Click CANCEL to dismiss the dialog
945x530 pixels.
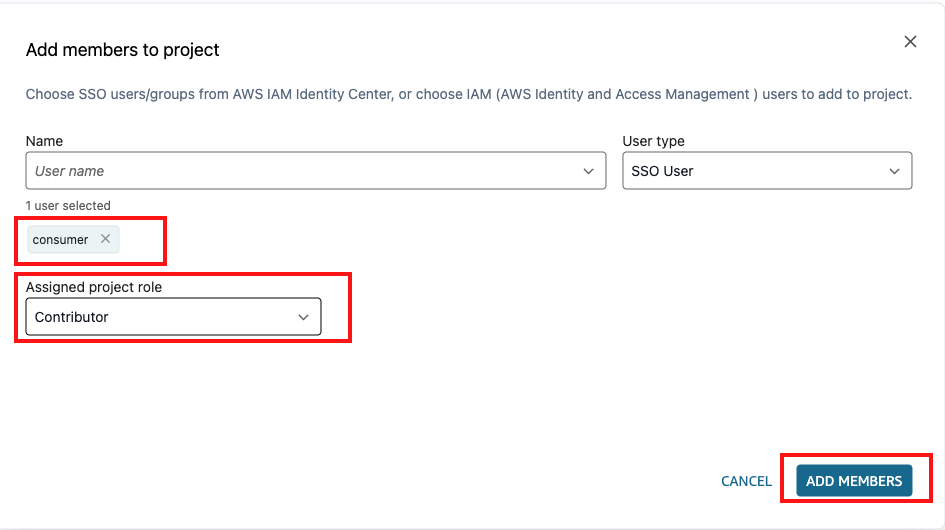pos(746,481)
